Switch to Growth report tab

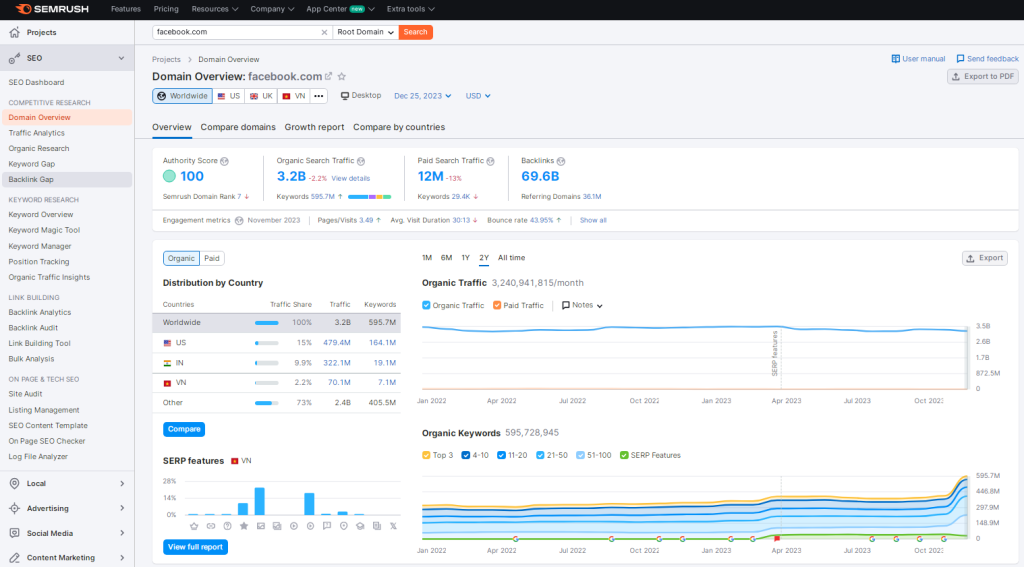click(314, 127)
